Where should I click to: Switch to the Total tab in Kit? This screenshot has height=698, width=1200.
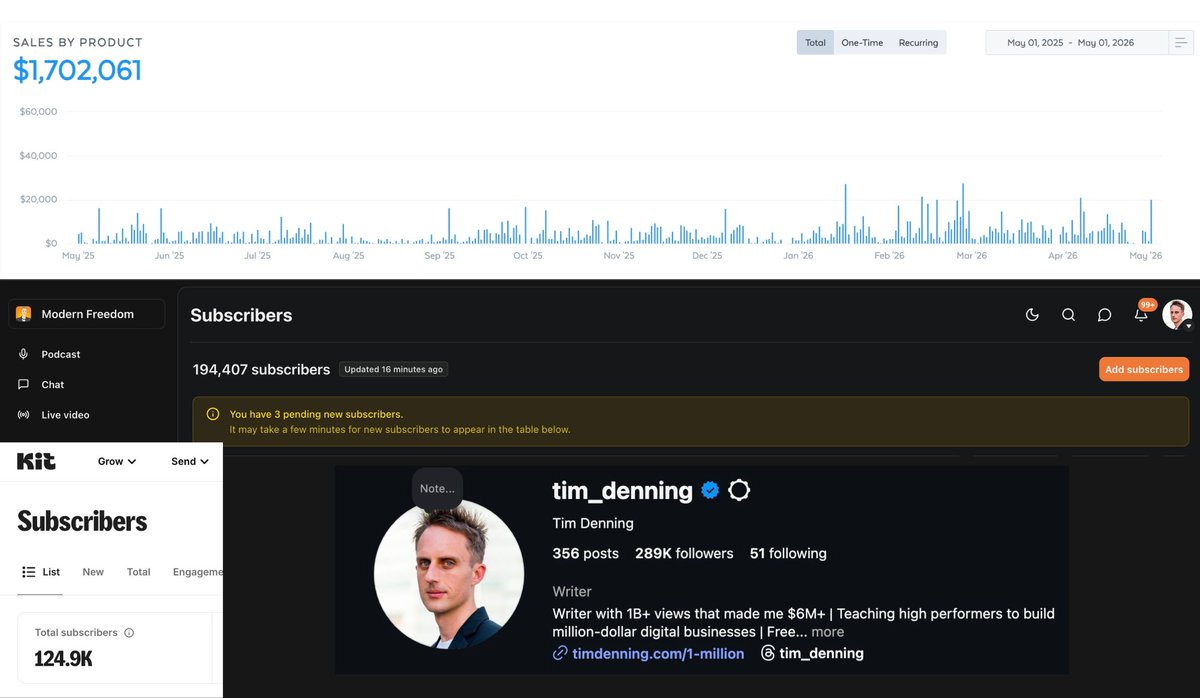138,572
